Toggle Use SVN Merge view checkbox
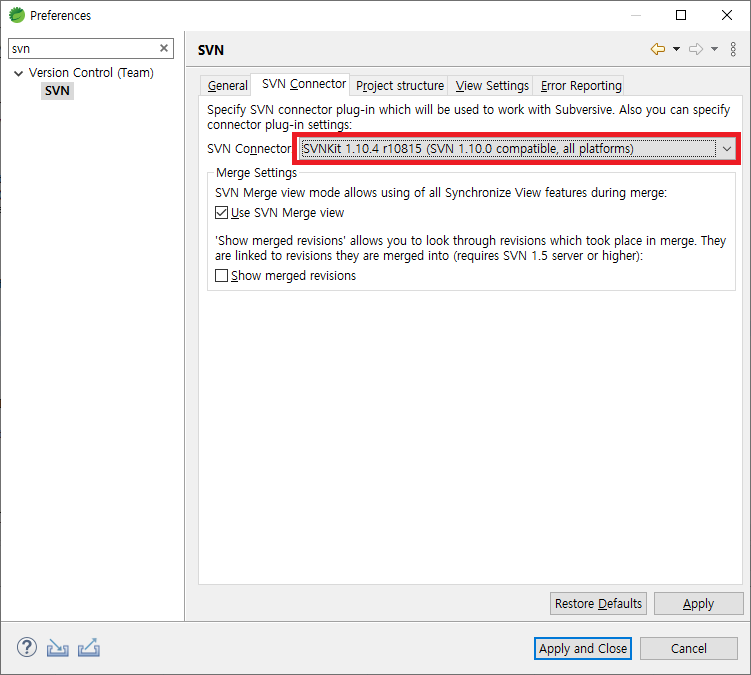This screenshot has width=751, height=675. pyautogui.click(x=221, y=212)
